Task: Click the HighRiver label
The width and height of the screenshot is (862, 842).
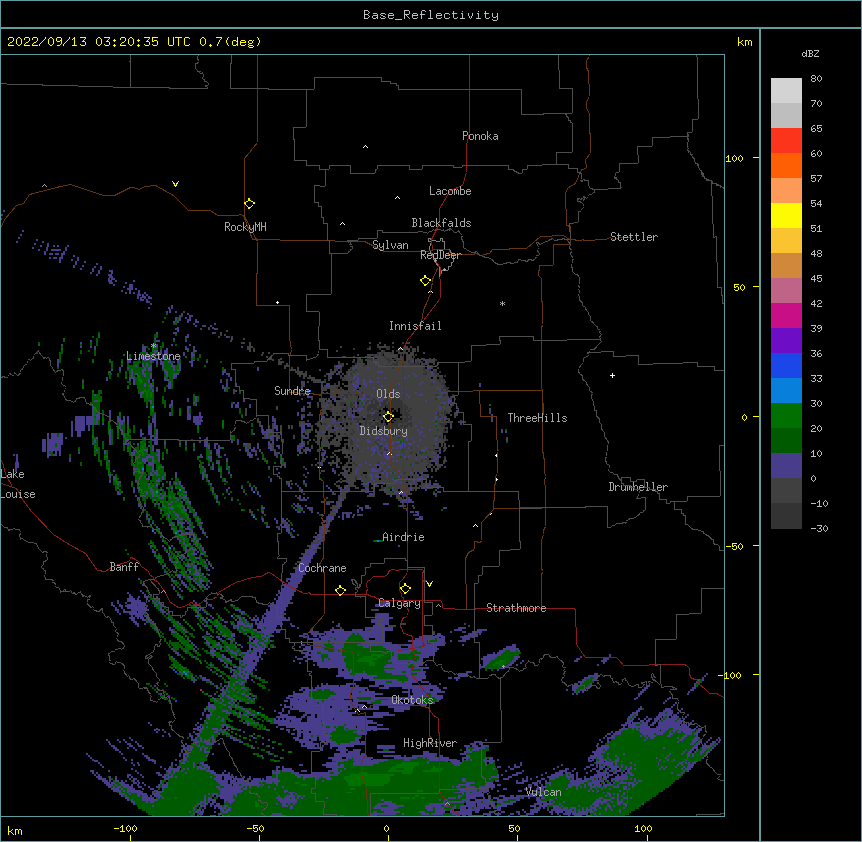Action: (430, 743)
